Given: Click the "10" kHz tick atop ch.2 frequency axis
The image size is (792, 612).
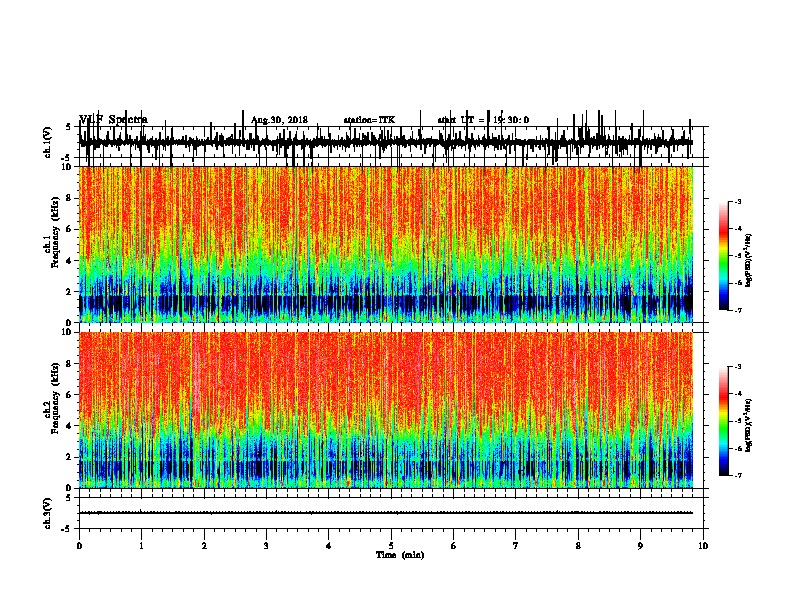Looking at the screenshot, I should pos(67,332).
